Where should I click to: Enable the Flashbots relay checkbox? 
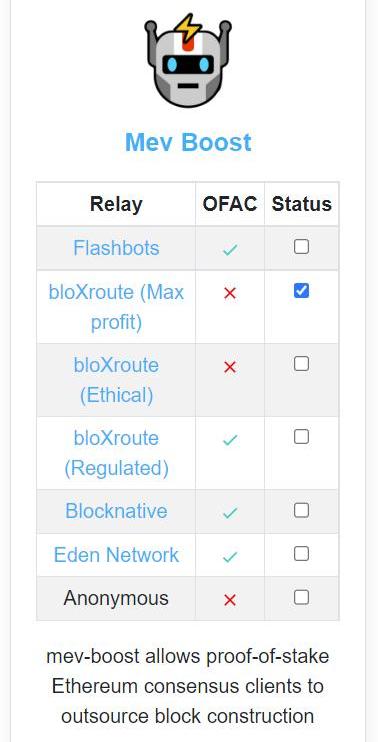click(301, 247)
